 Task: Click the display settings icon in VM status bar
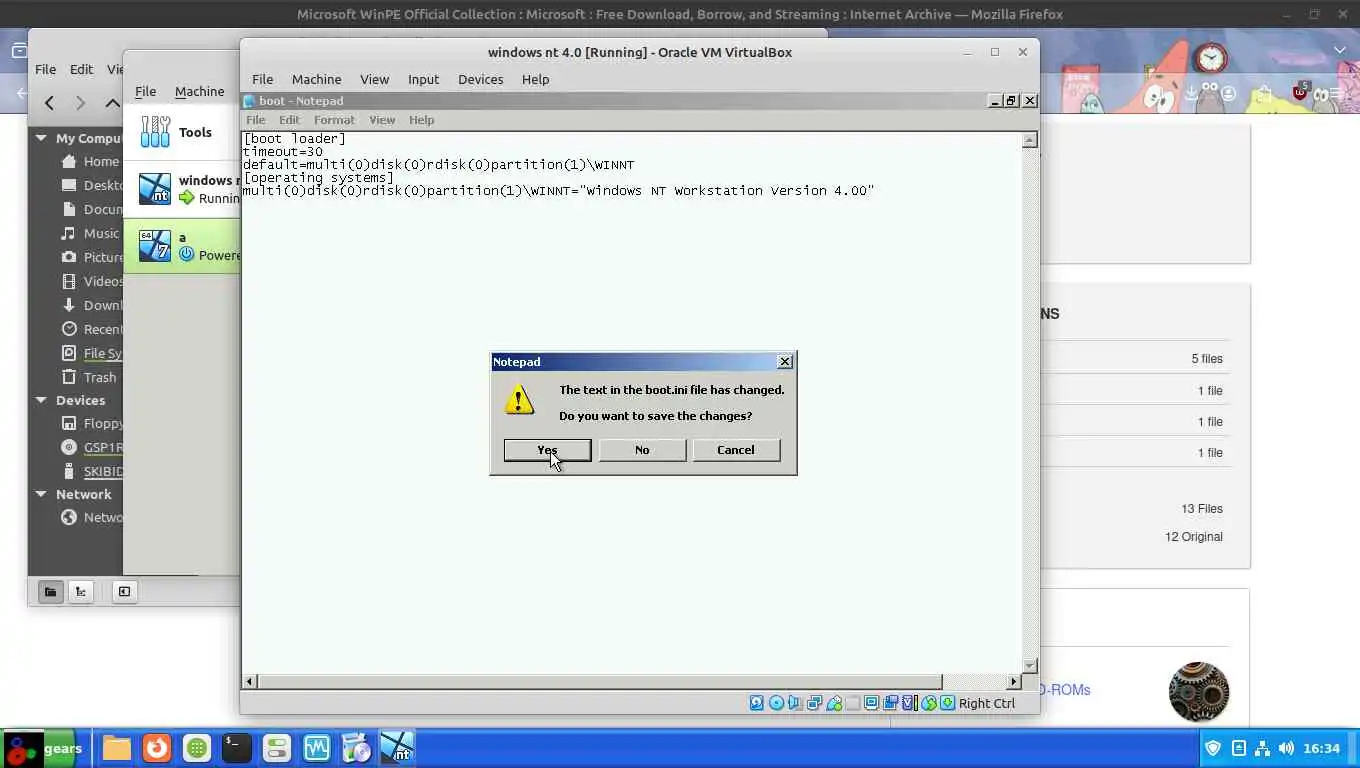(871, 703)
